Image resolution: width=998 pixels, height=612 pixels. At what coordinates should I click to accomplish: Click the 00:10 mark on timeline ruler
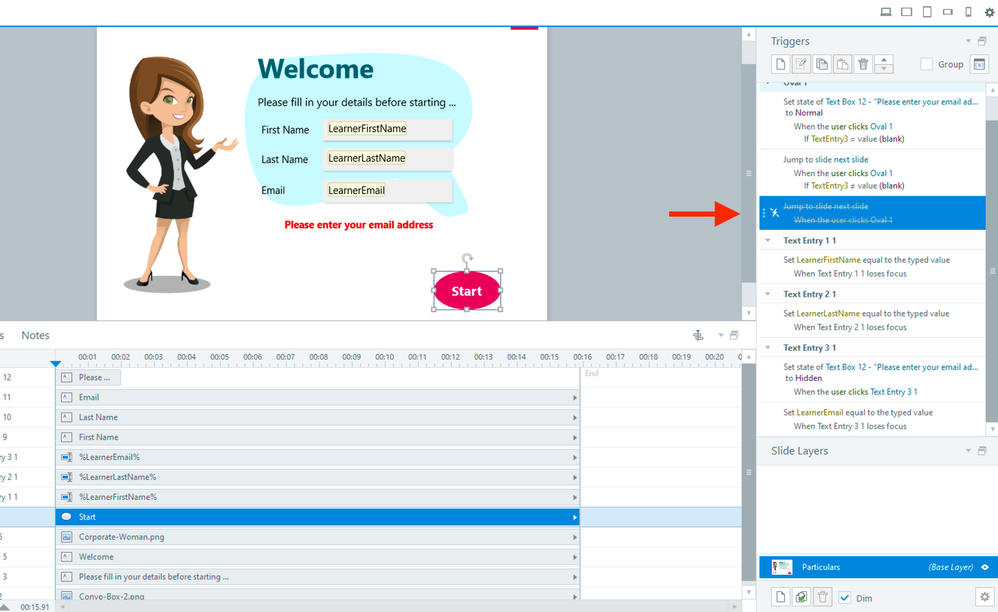pos(384,357)
